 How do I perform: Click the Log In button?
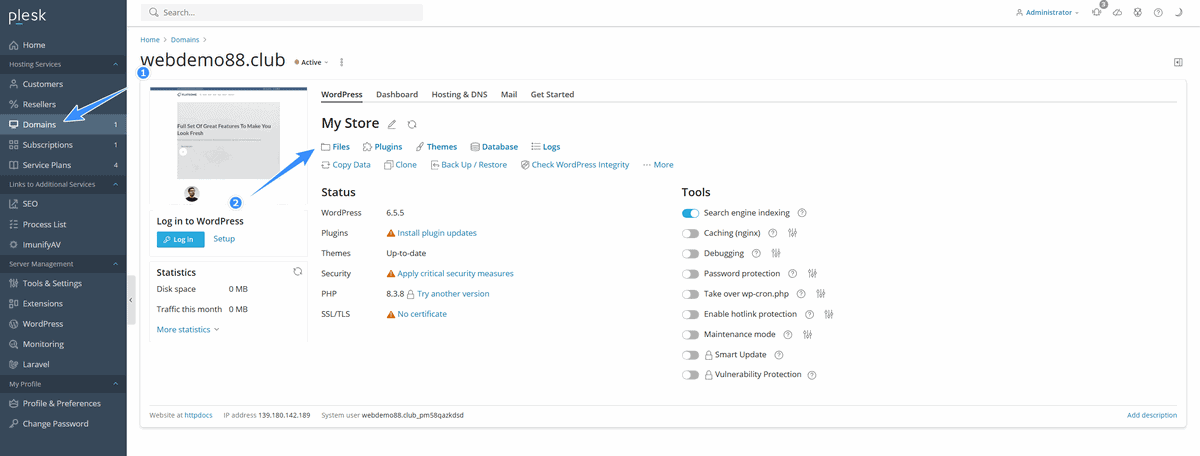pyautogui.click(x=181, y=239)
